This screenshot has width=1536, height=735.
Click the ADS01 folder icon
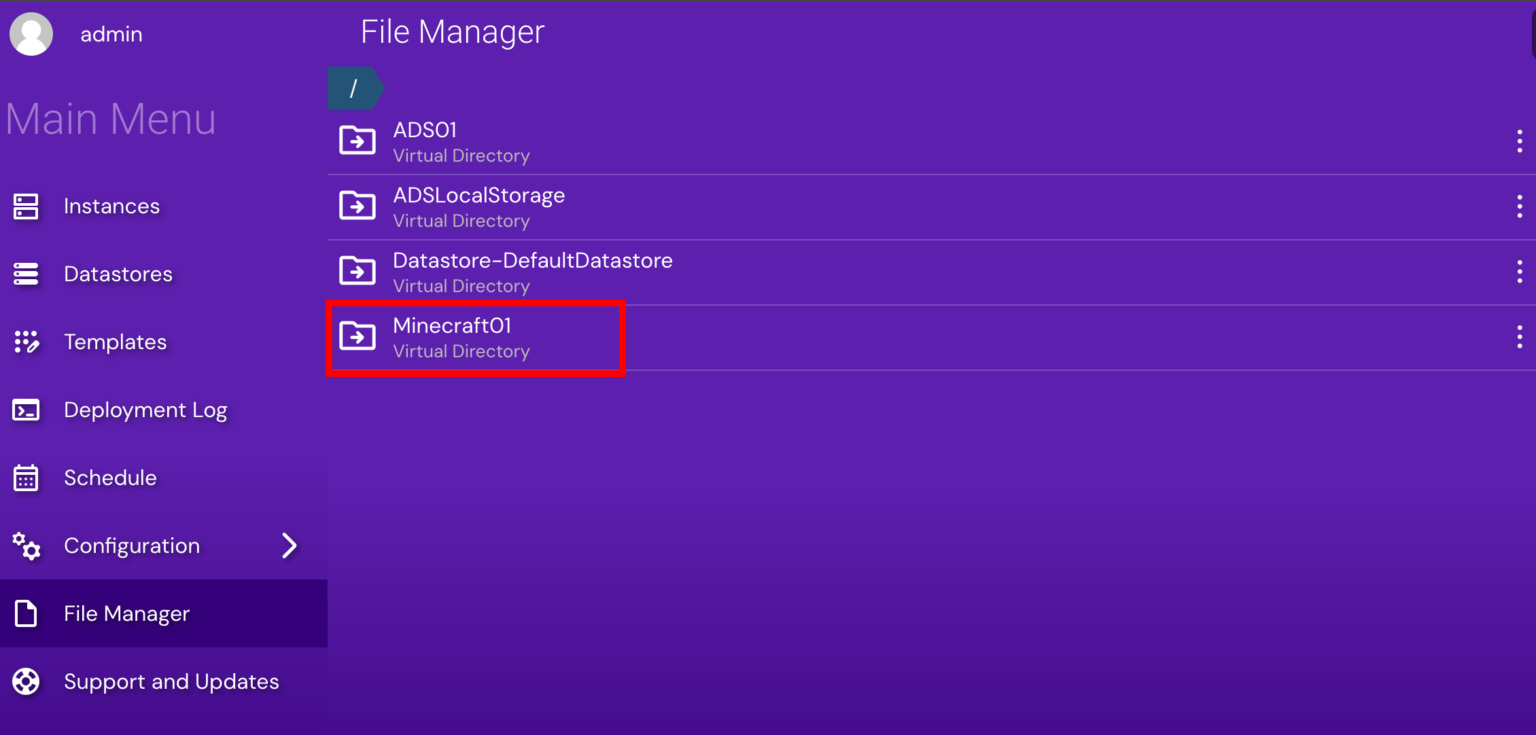tap(357, 141)
